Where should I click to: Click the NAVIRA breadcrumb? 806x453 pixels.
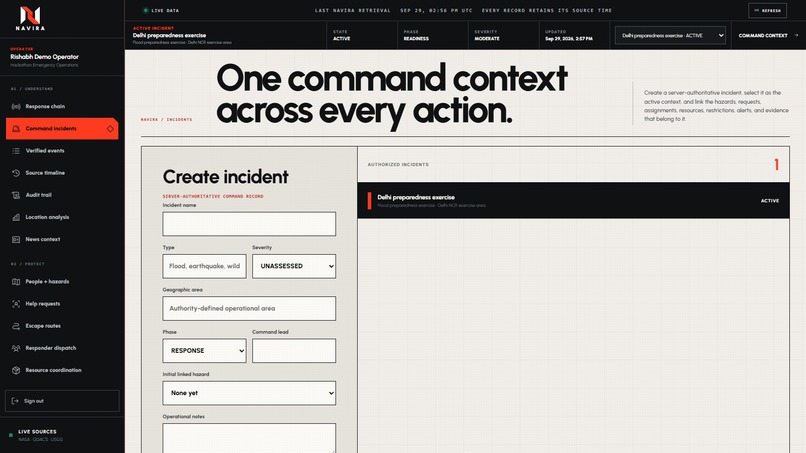(149, 119)
